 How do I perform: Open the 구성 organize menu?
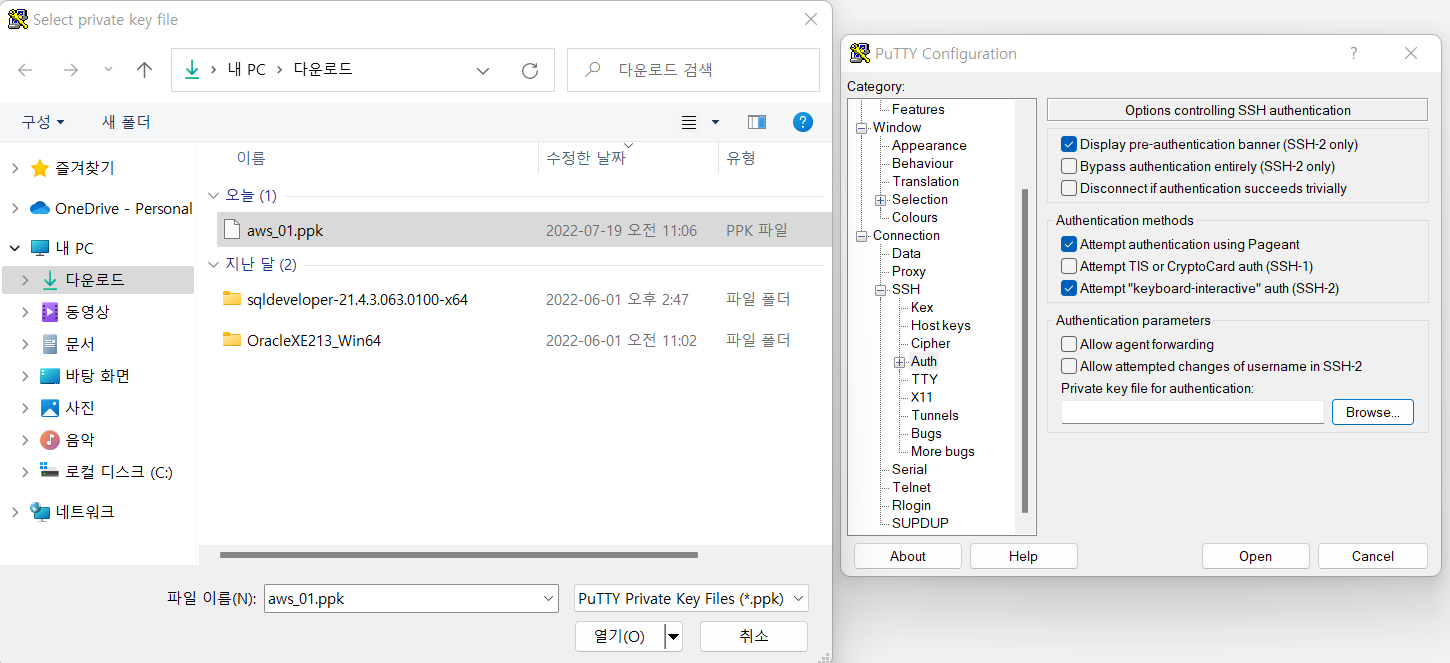click(x=43, y=122)
